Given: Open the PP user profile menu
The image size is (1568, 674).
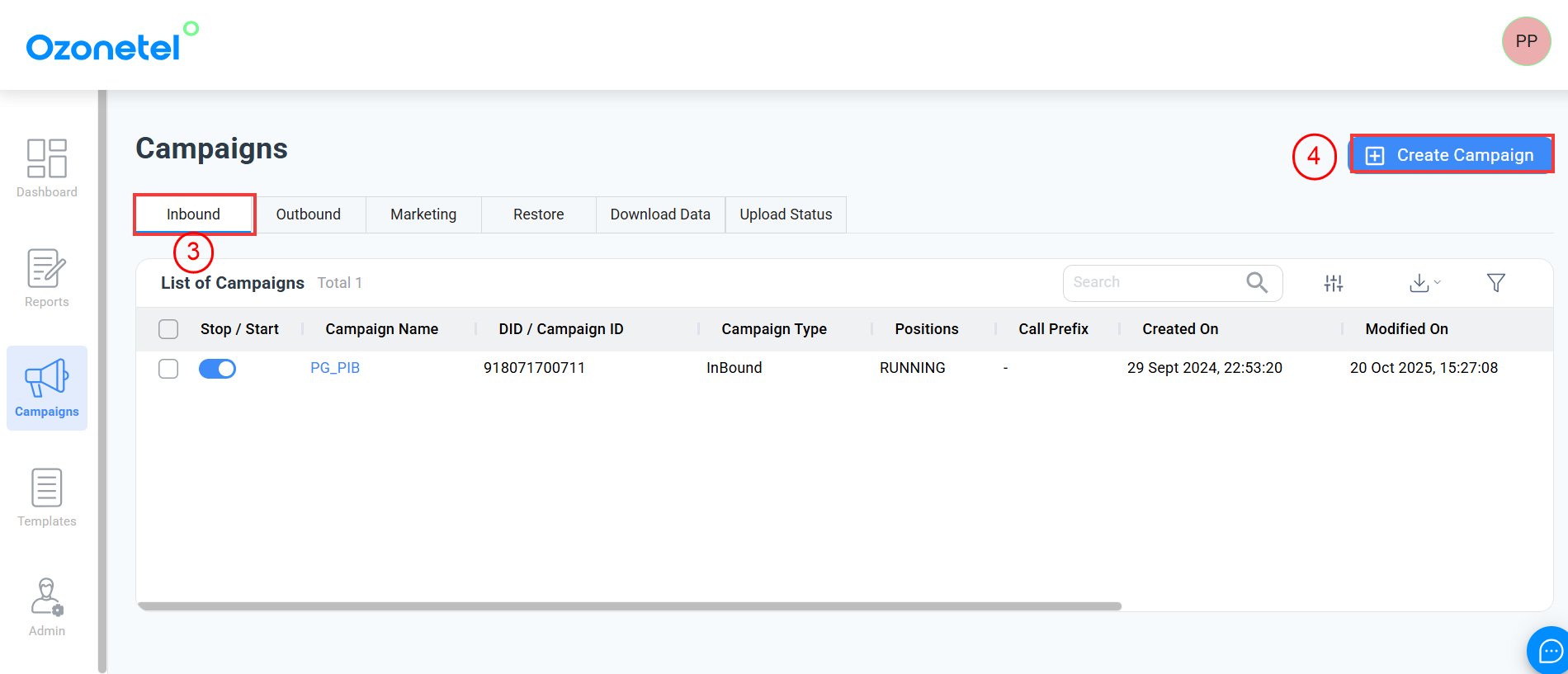Looking at the screenshot, I should (x=1526, y=41).
